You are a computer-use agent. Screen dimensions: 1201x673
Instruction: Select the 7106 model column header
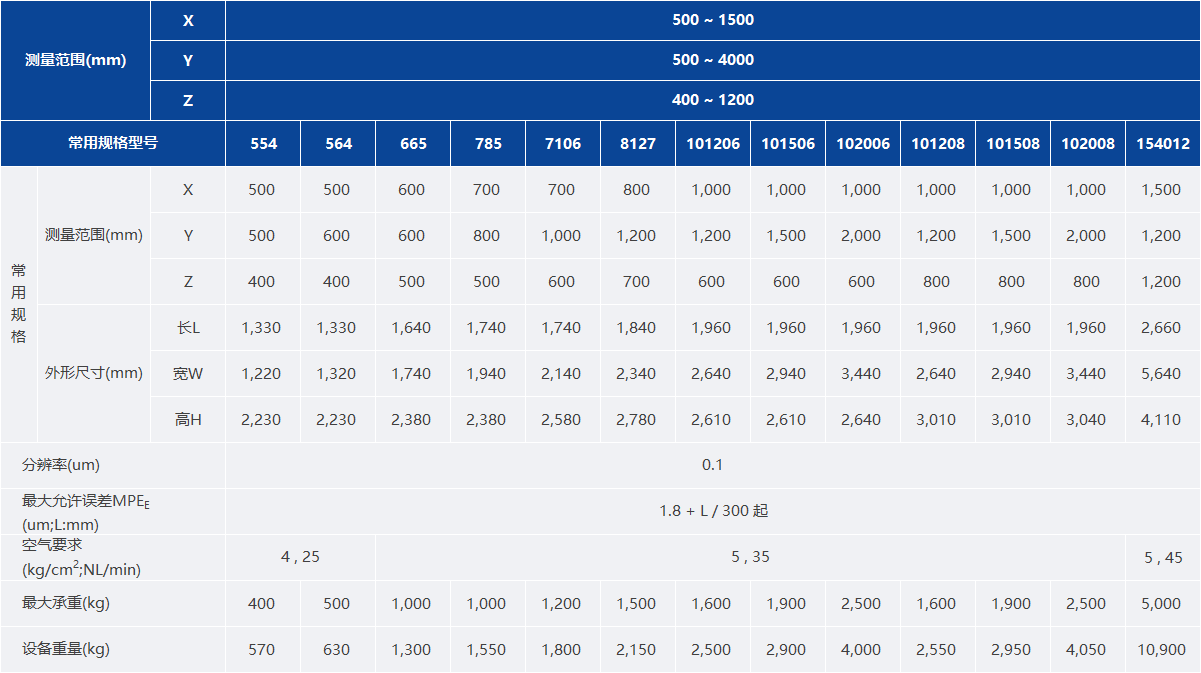pos(562,144)
